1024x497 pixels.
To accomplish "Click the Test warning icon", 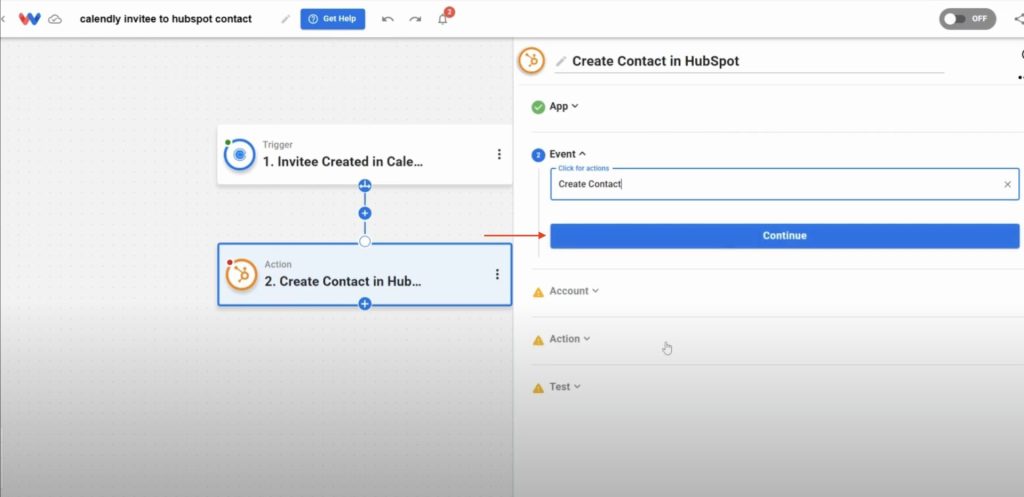I will click(538, 388).
